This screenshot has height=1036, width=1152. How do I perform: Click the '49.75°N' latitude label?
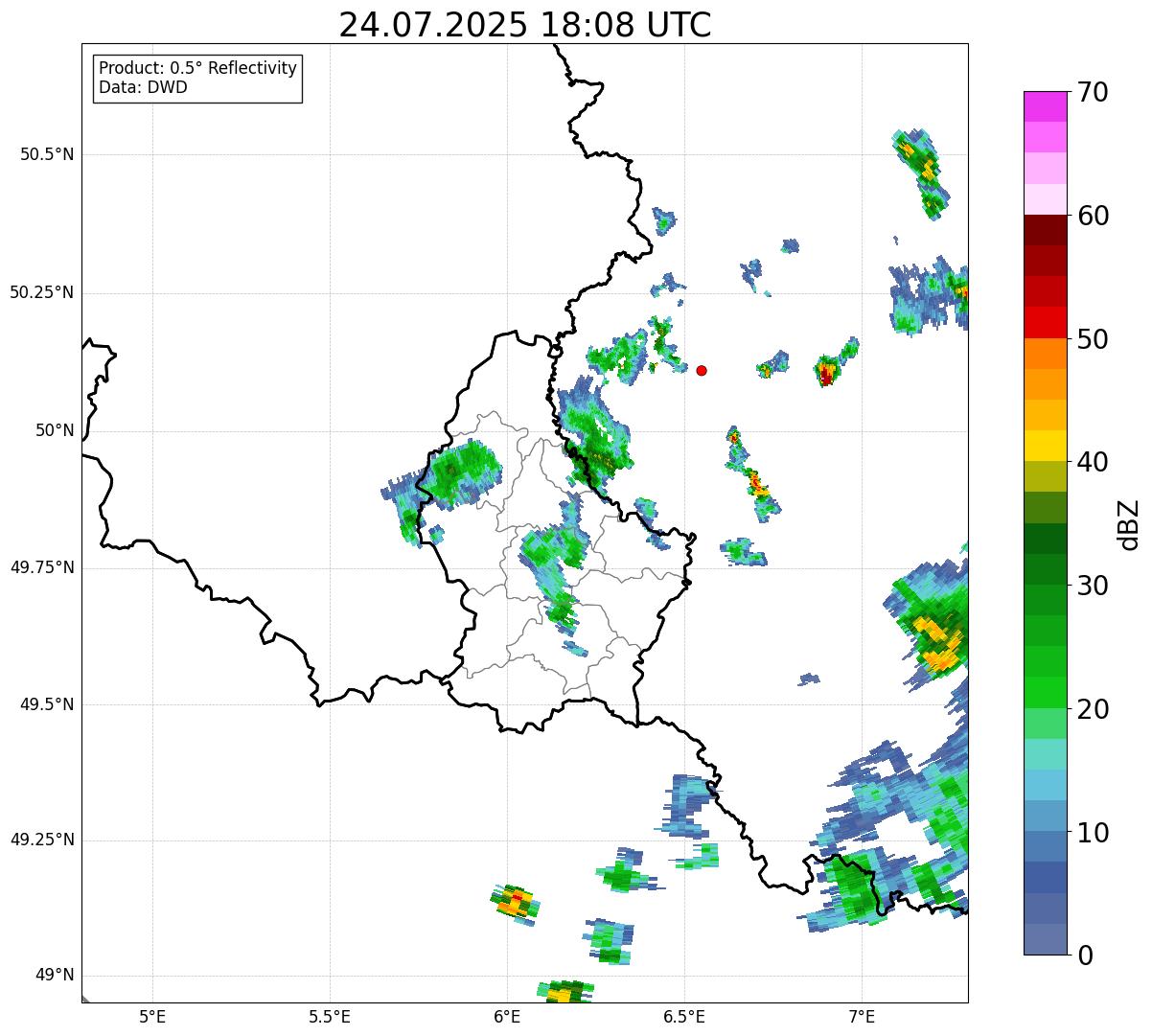pyautogui.click(x=42, y=567)
